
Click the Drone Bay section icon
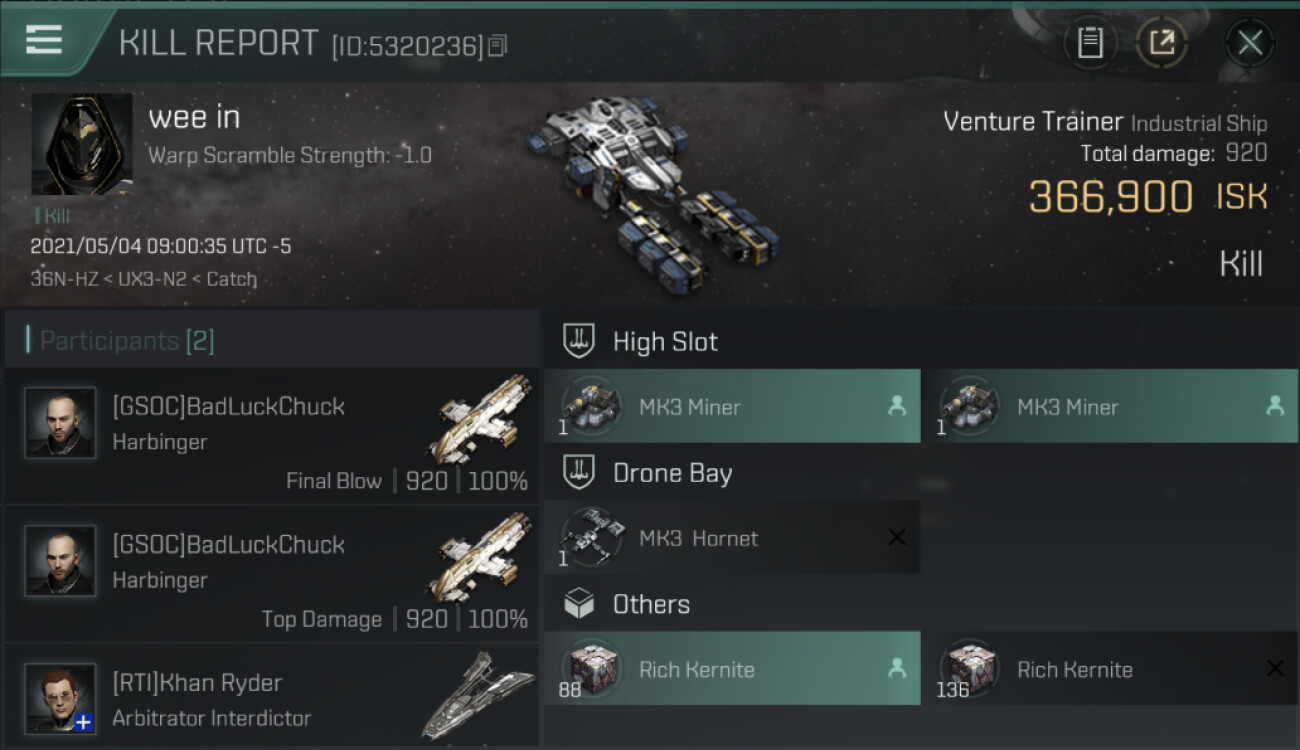click(x=579, y=472)
